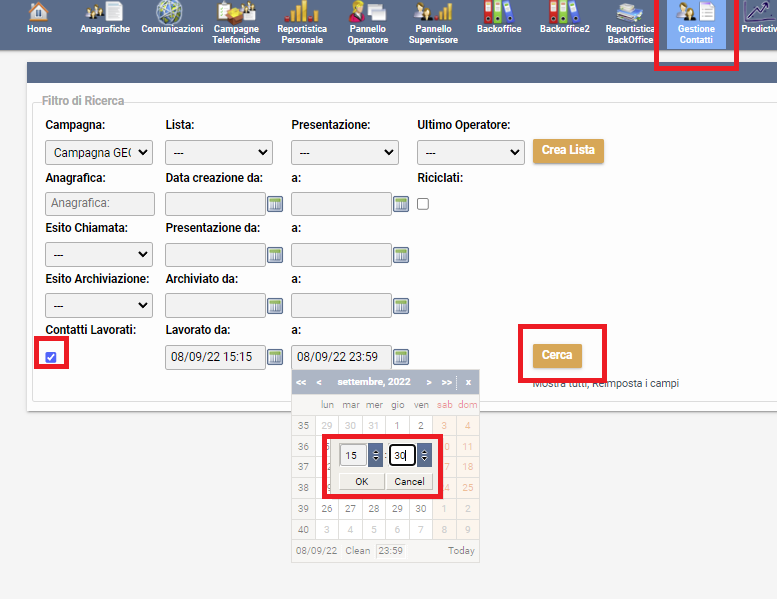777x599 pixels.
Task: Click the hour stepper in time picker
Action: [x=375, y=455]
